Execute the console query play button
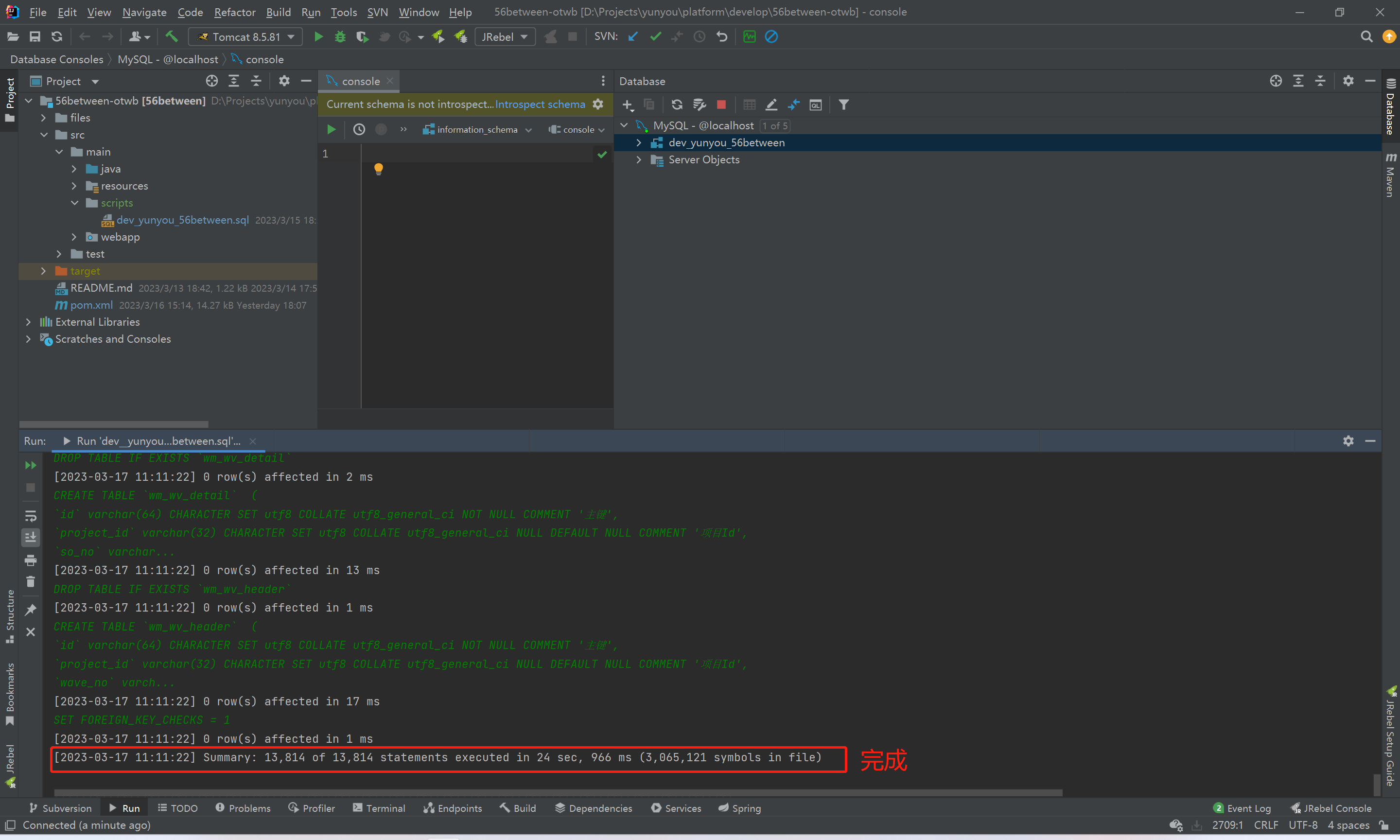Image resolution: width=1400 pixels, height=840 pixels. coord(332,130)
